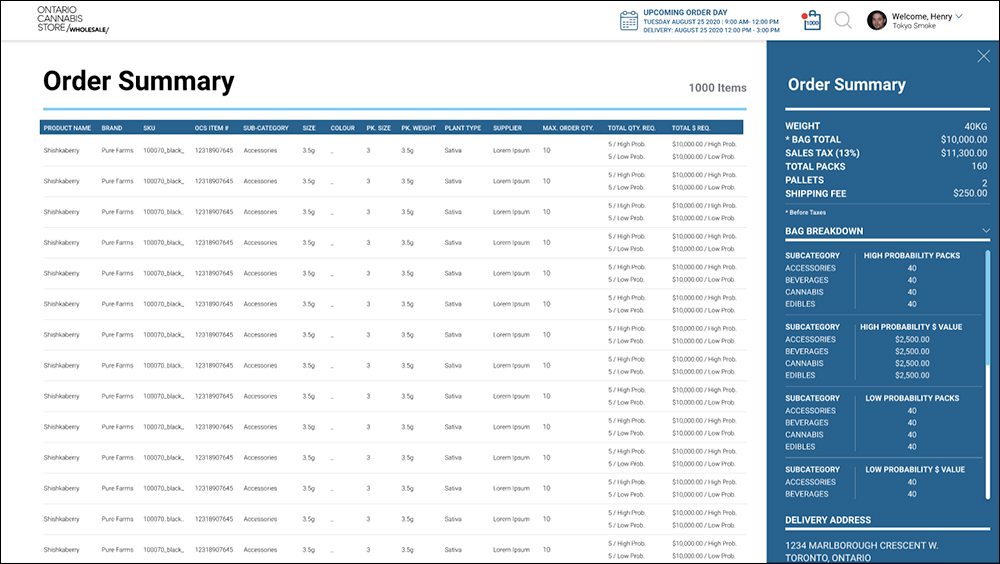Image resolution: width=1000 pixels, height=564 pixels.
Task: Click the 1234 Marlborough Crescent W. address line
Action: tap(862, 545)
